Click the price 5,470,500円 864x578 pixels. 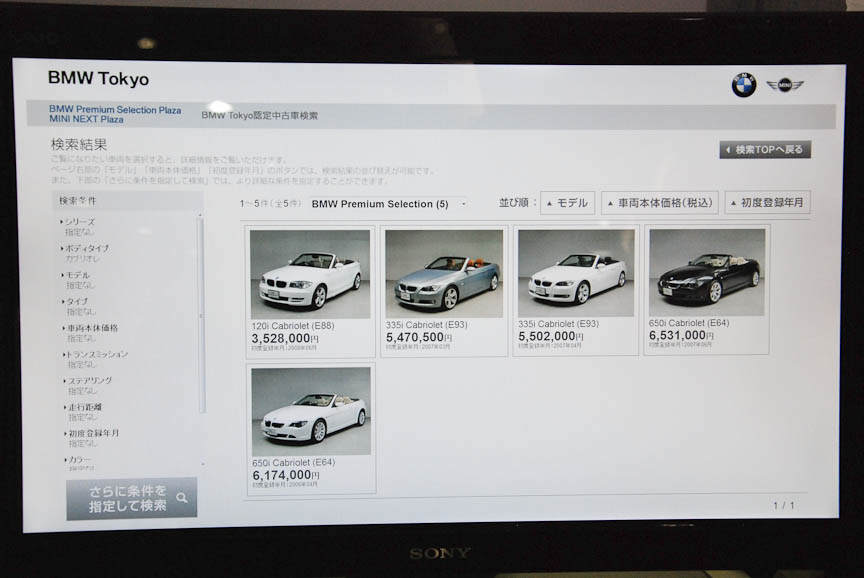pyautogui.click(x=419, y=337)
